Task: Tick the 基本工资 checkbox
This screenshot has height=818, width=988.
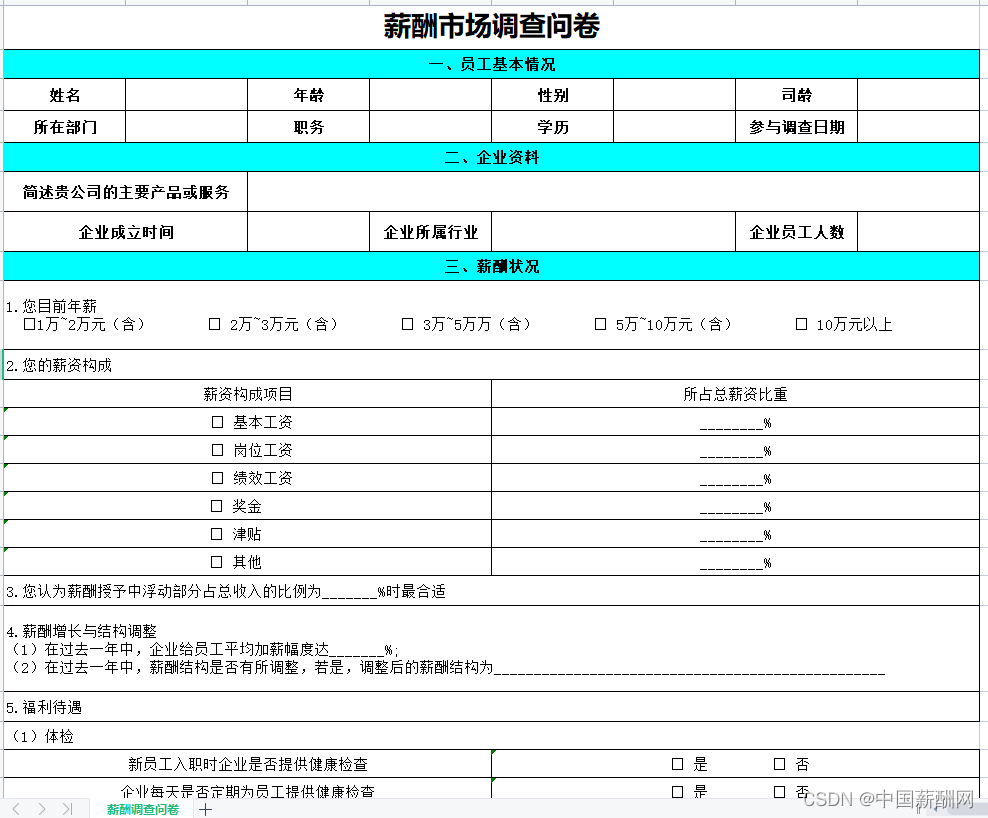Action: pos(217,422)
